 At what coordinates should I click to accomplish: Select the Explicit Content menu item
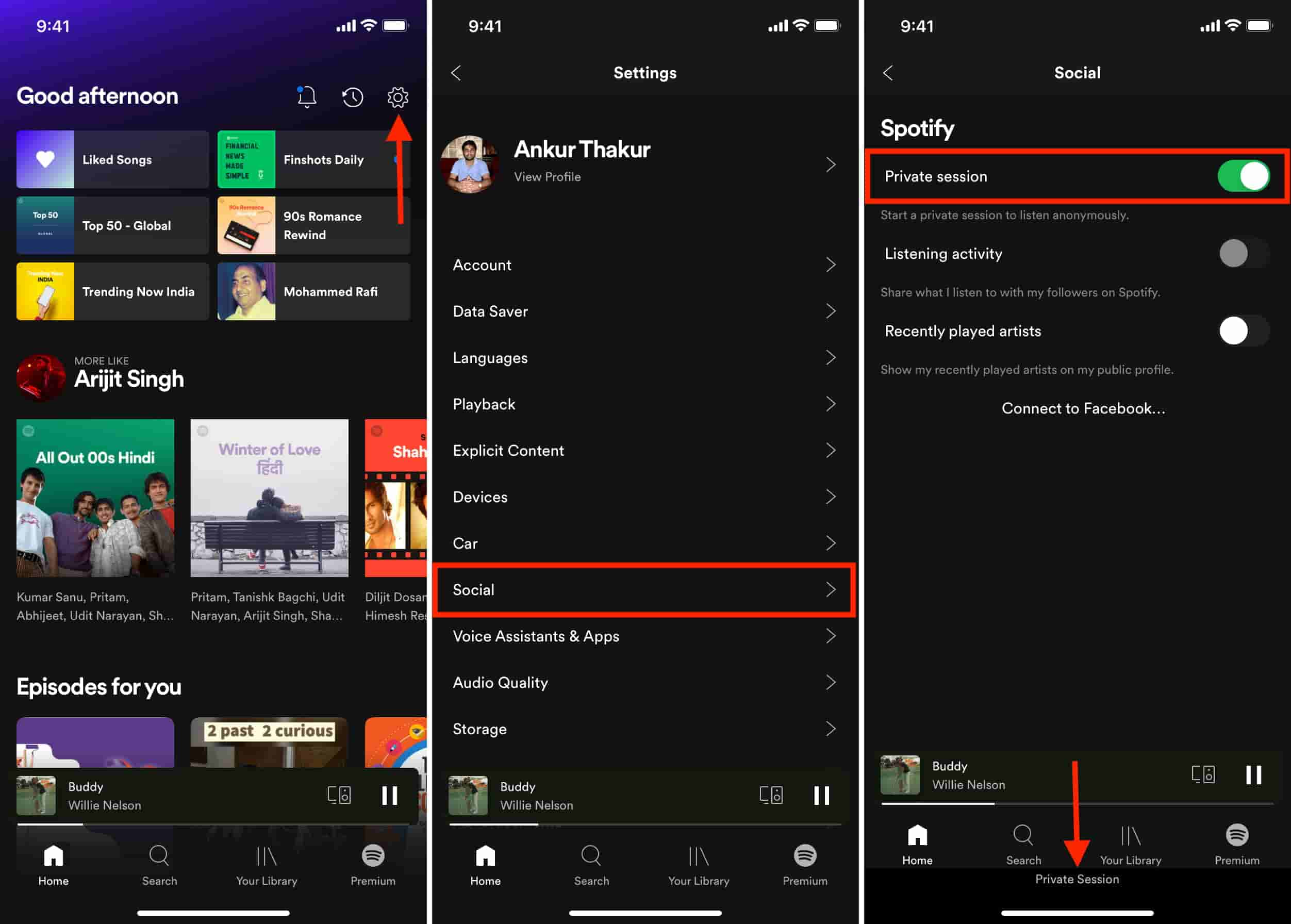click(x=645, y=450)
